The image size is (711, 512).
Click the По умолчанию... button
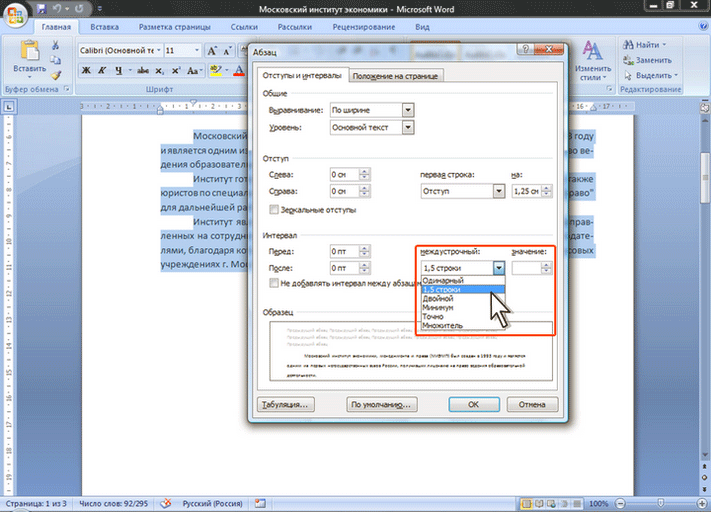coord(382,404)
